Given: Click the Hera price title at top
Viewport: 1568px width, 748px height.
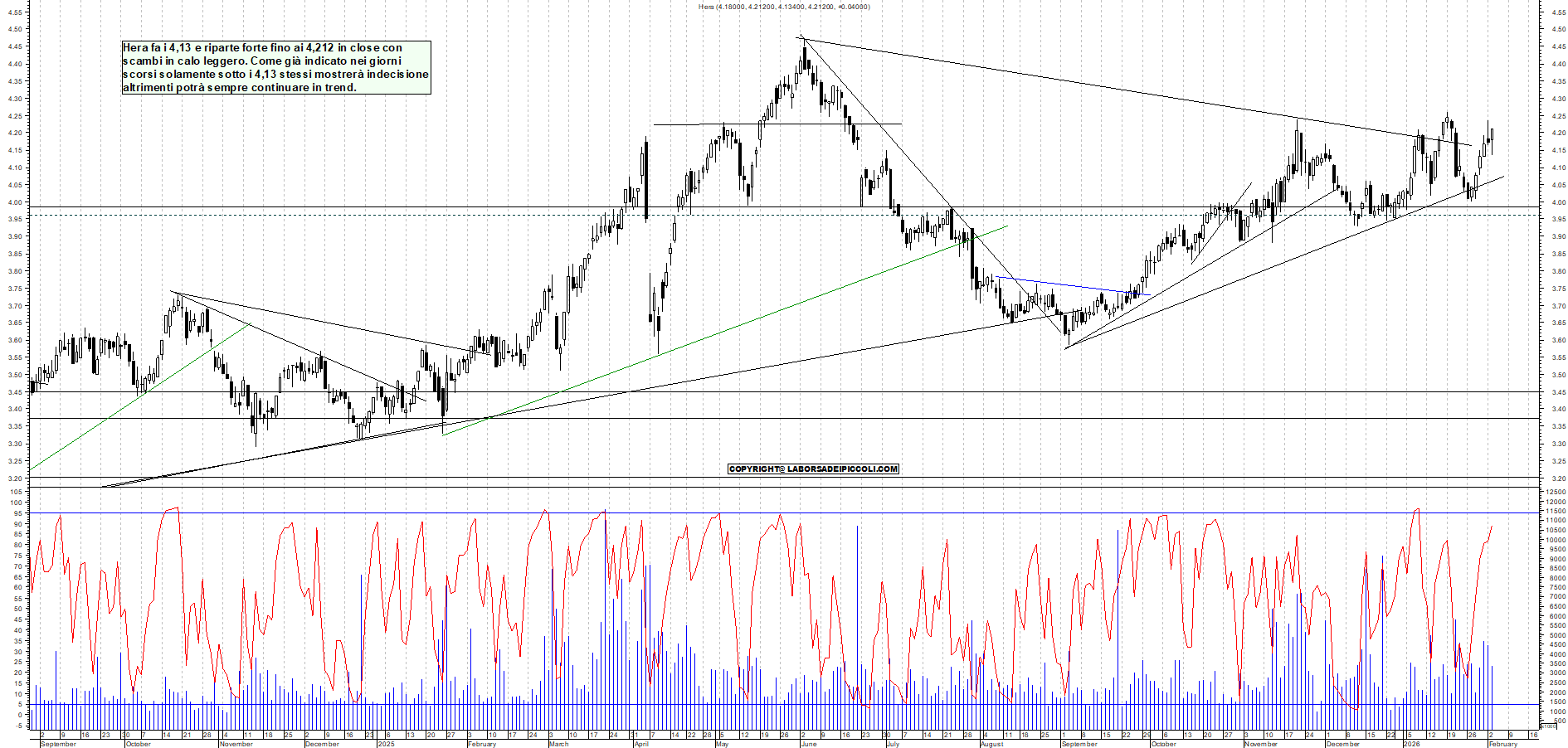Looking at the screenshot, I should coord(784,7).
